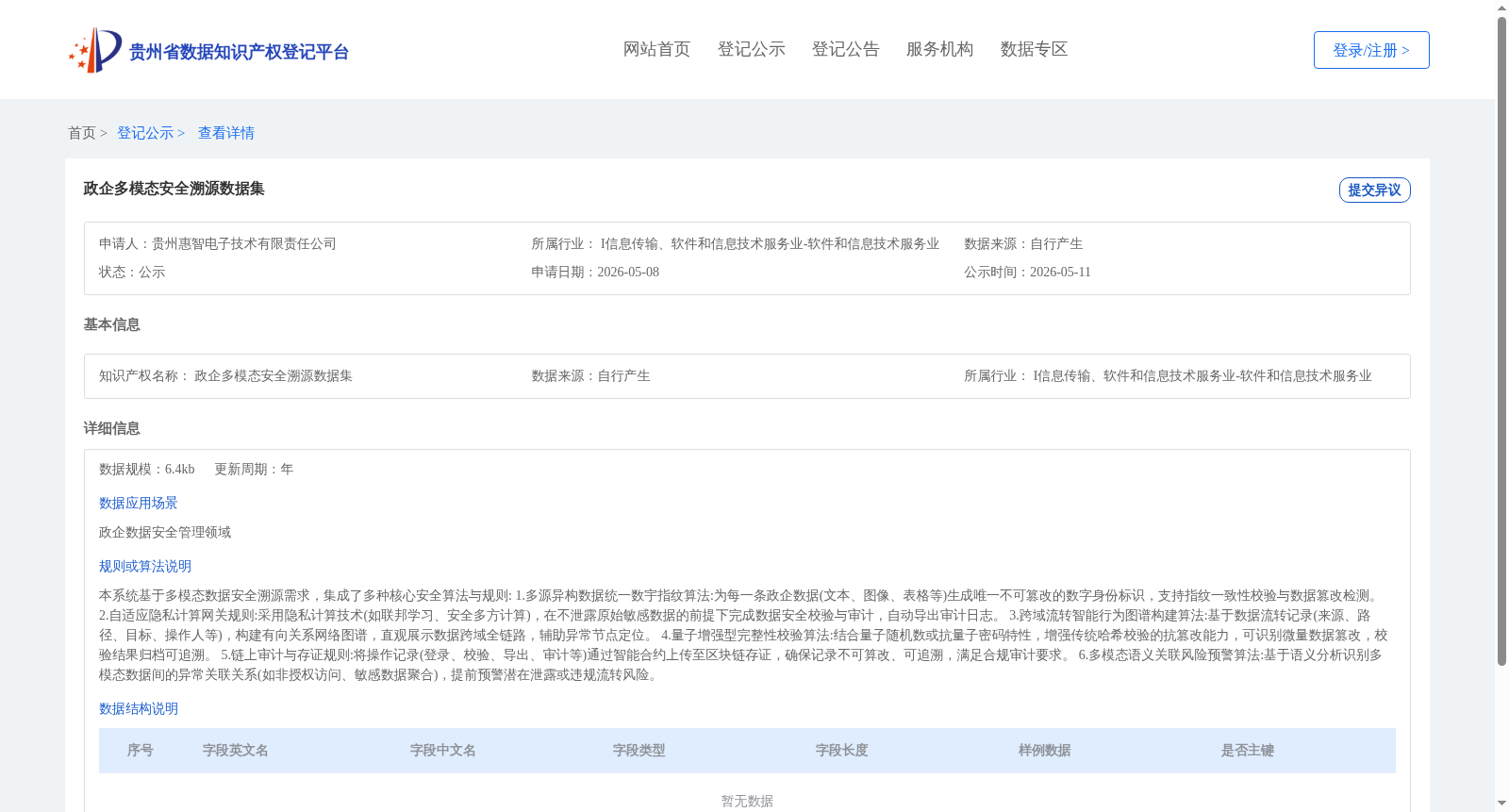Click the 基本信息 section heading
1509x812 pixels.
(x=111, y=324)
